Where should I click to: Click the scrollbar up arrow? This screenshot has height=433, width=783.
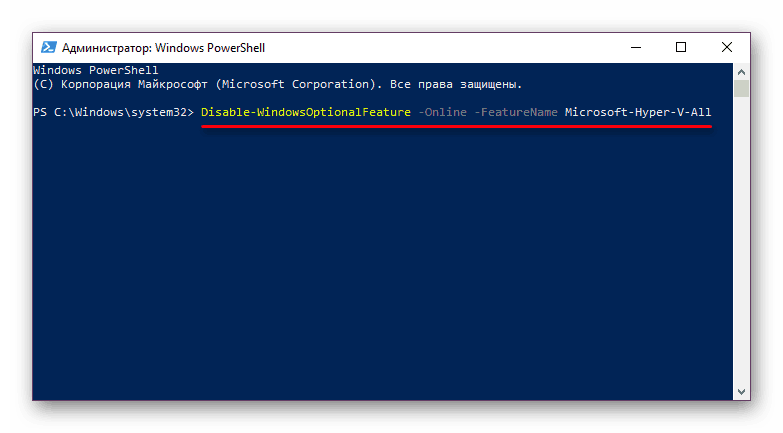(x=741, y=72)
